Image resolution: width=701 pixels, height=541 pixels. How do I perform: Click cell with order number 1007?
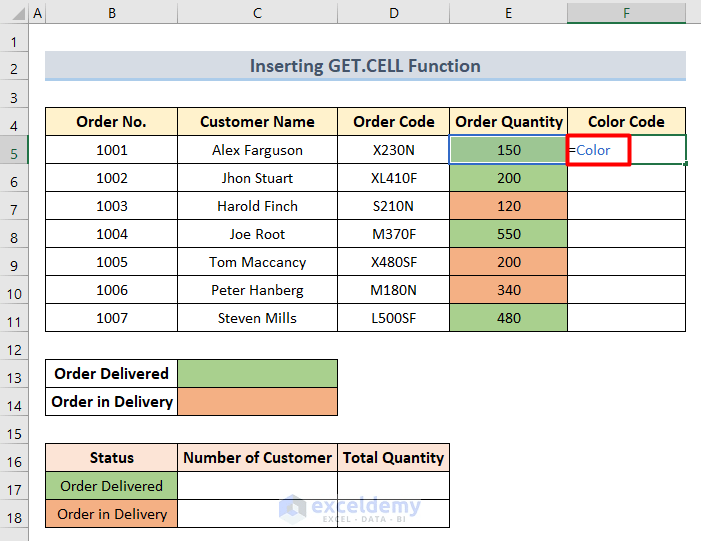111,318
